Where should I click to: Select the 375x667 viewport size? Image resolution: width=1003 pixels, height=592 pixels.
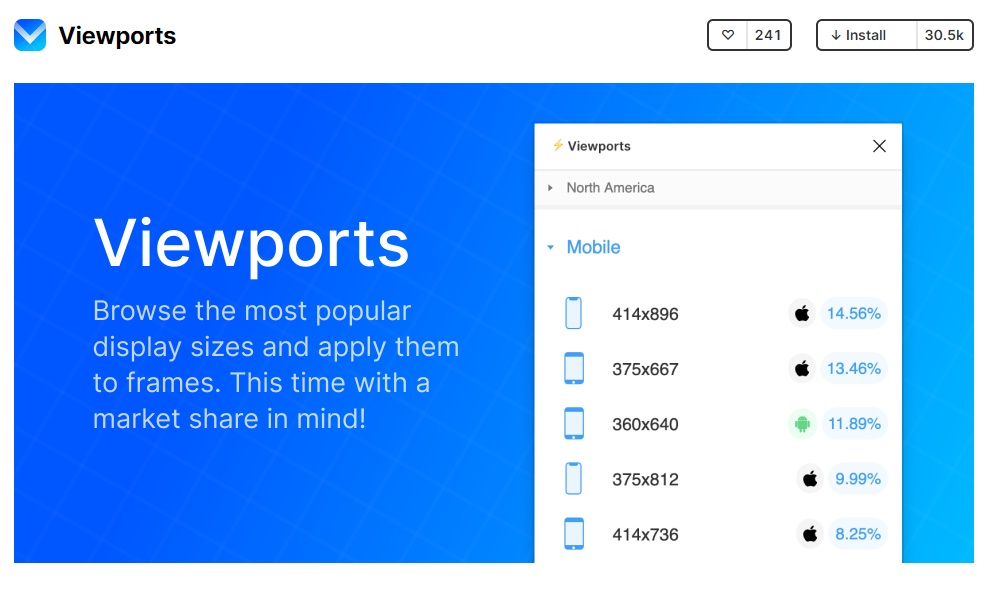645,369
